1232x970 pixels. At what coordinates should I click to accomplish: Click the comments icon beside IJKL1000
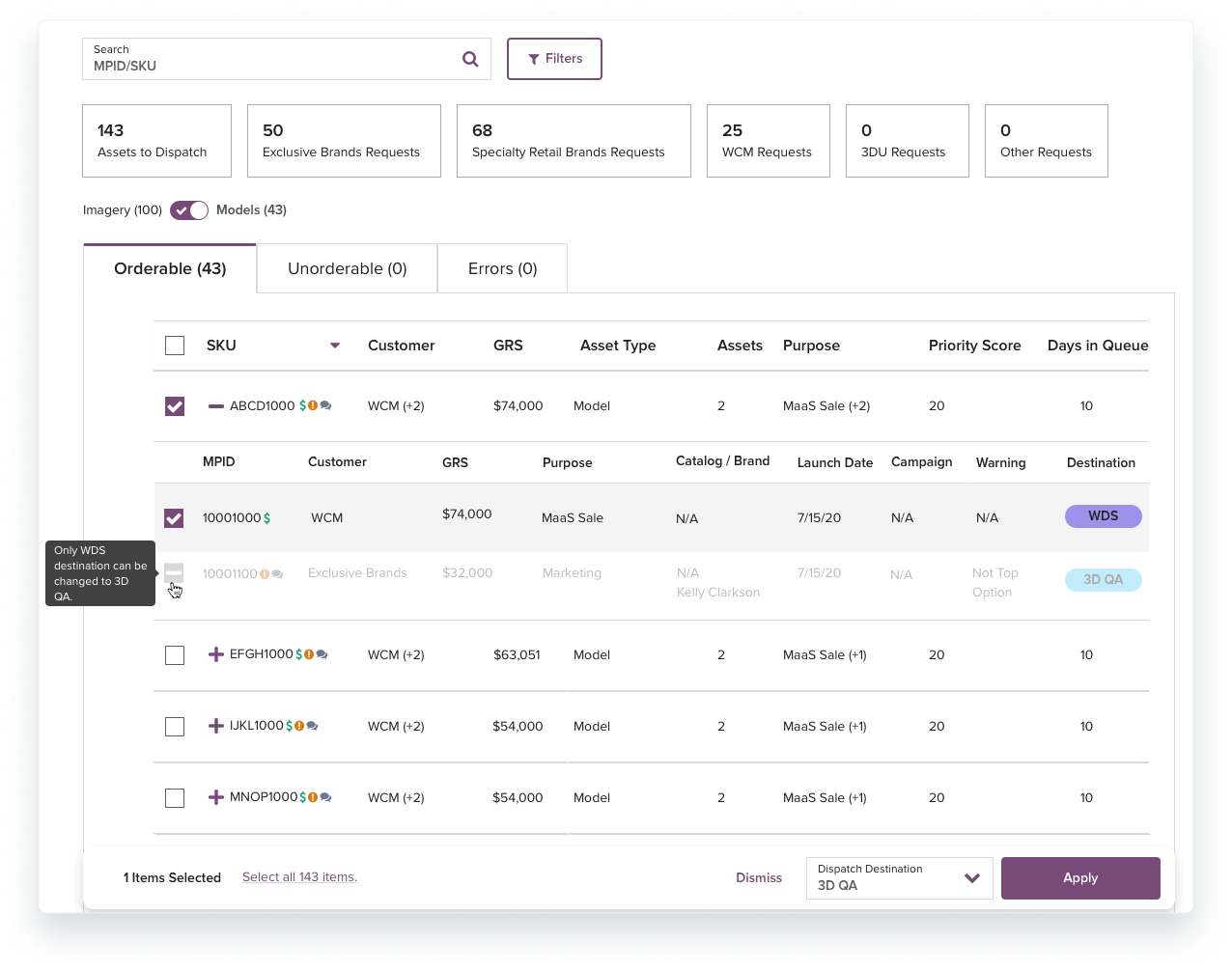tap(312, 726)
